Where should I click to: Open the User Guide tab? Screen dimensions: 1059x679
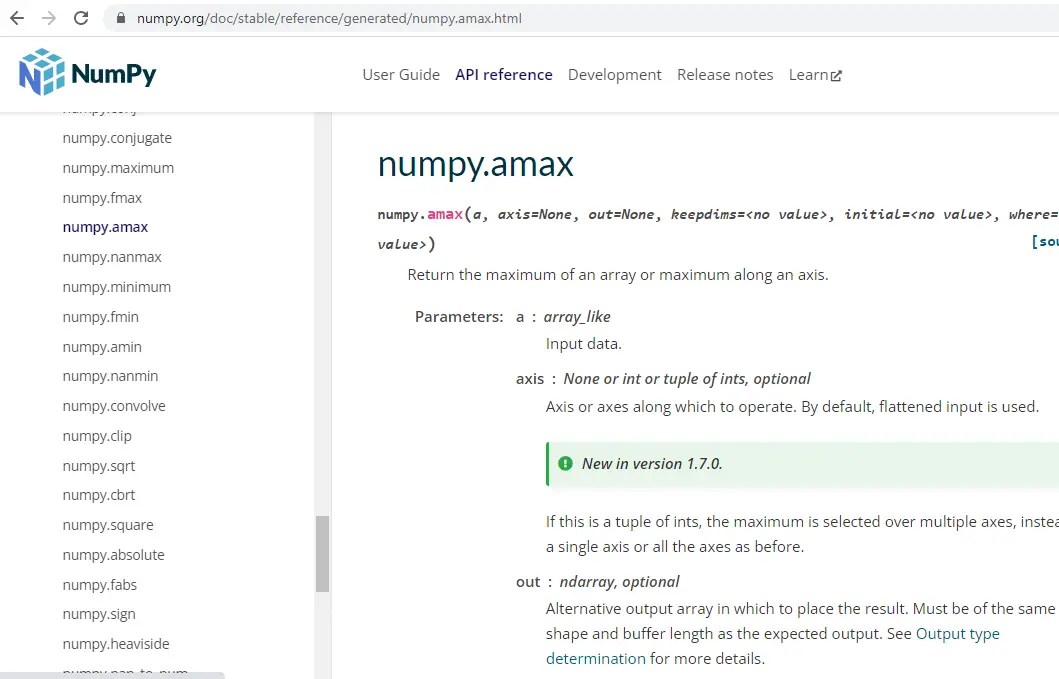tap(401, 75)
